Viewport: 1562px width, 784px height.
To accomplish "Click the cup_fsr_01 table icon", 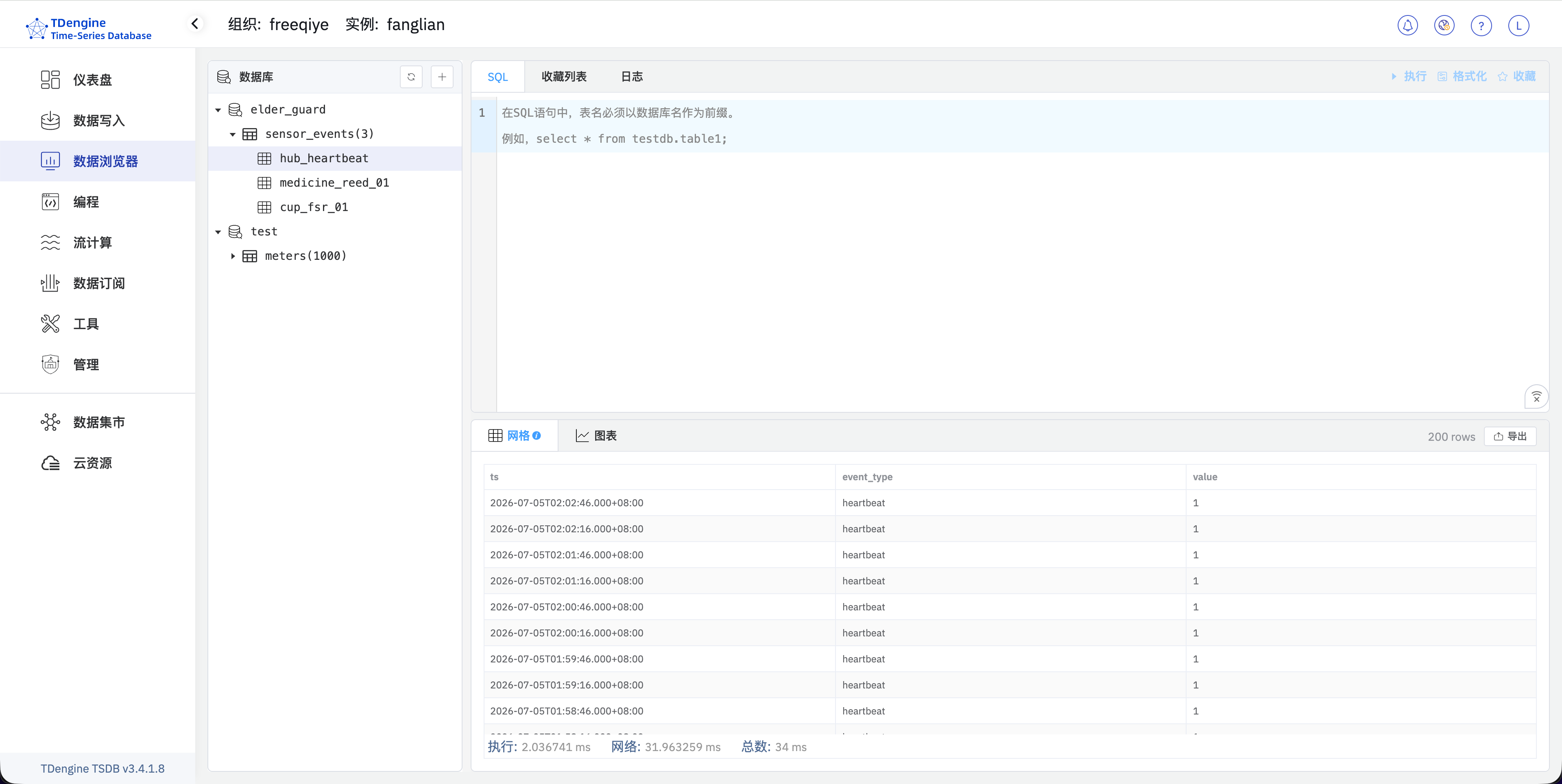I will [264, 207].
